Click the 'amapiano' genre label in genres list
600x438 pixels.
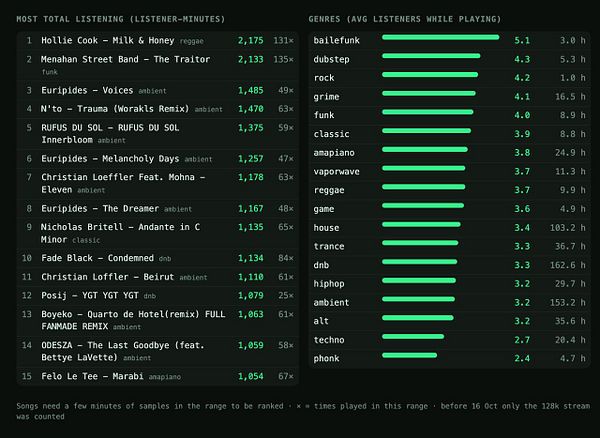coord(334,153)
